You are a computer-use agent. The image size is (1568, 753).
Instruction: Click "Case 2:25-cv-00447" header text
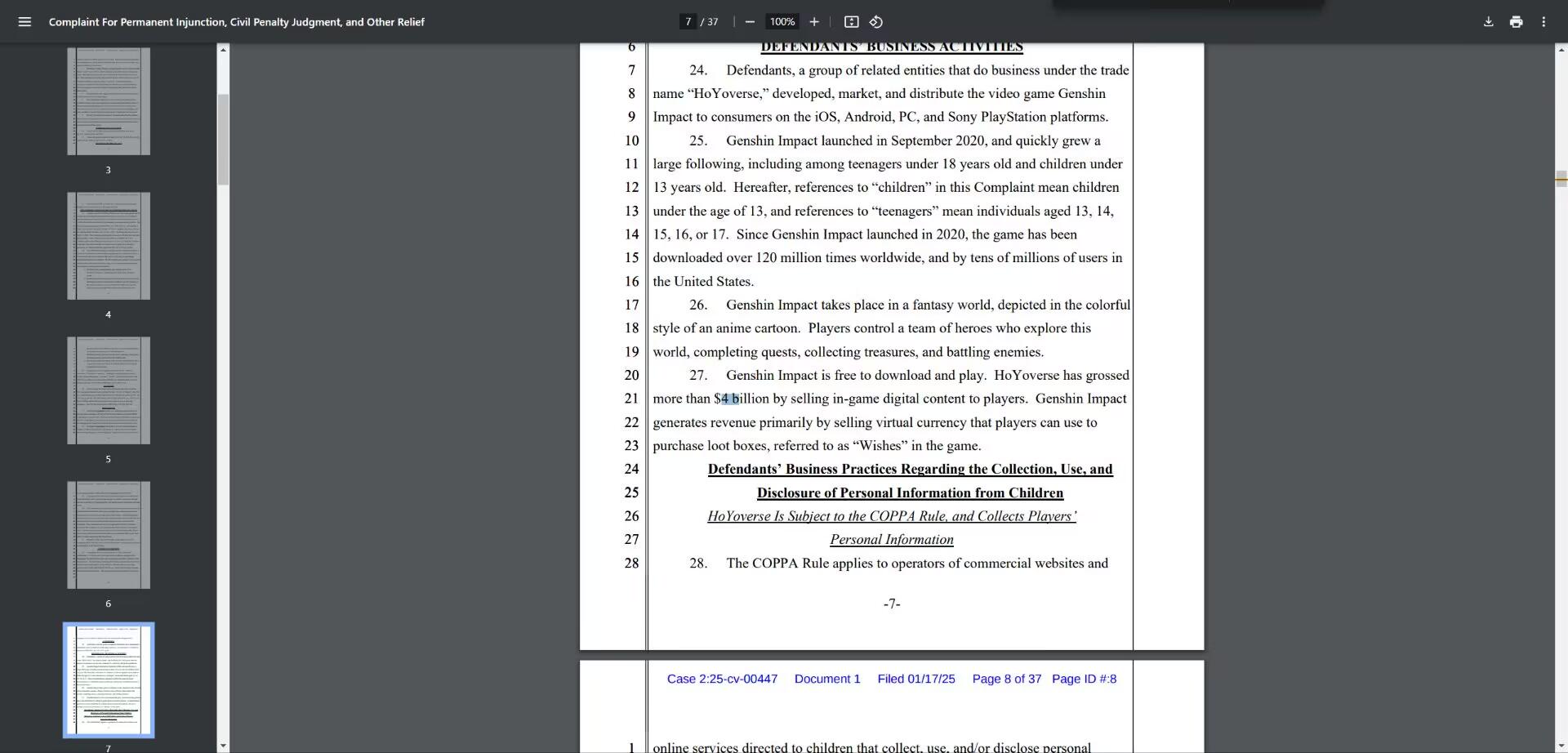(722, 679)
